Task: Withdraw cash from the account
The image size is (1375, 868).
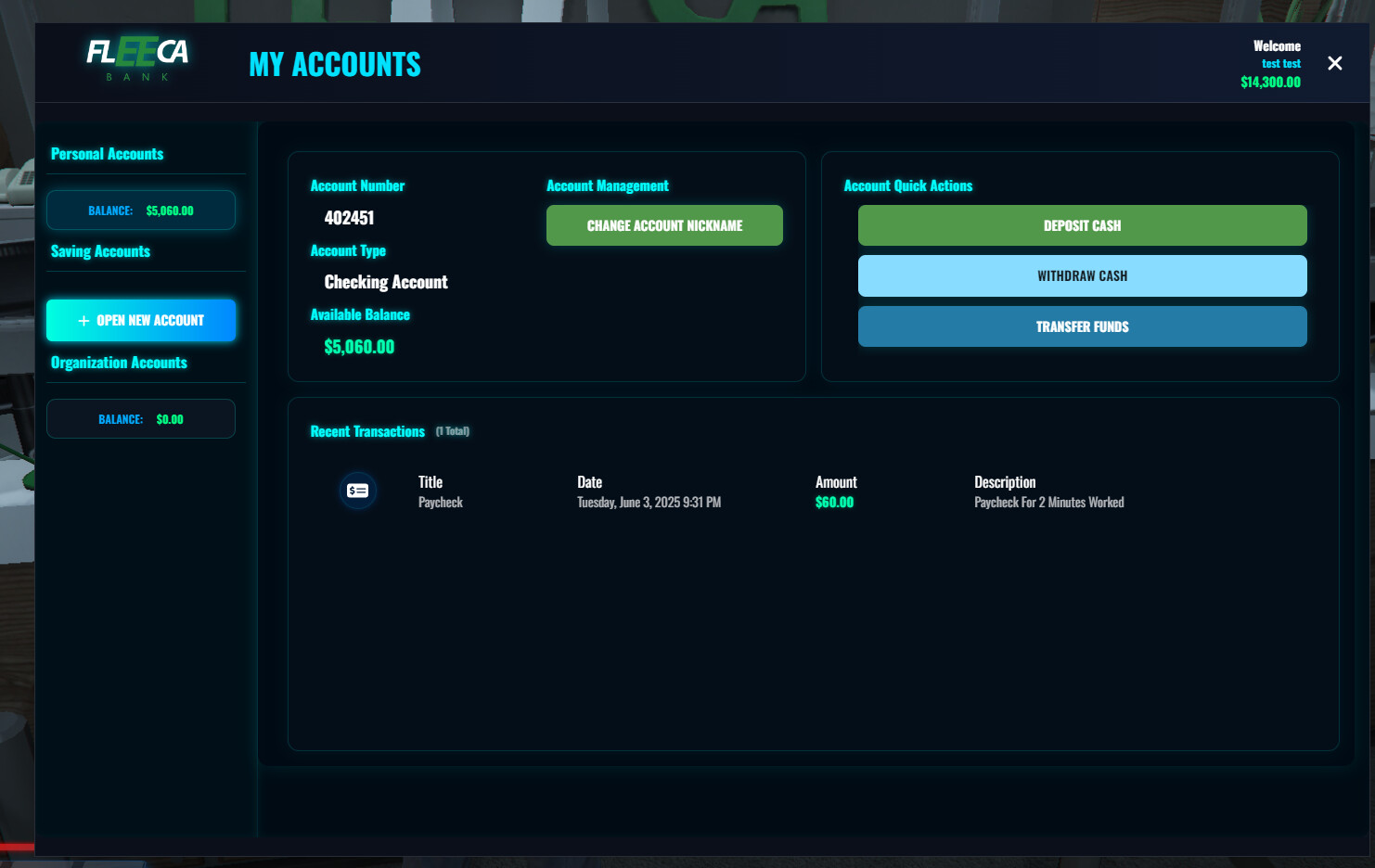Action: tap(1082, 275)
